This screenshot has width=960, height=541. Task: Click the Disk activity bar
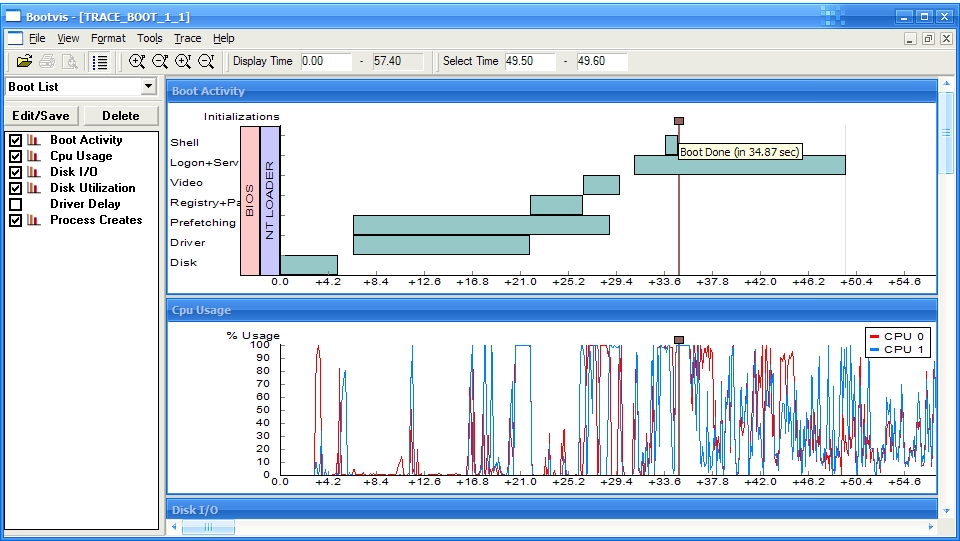tap(309, 265)
